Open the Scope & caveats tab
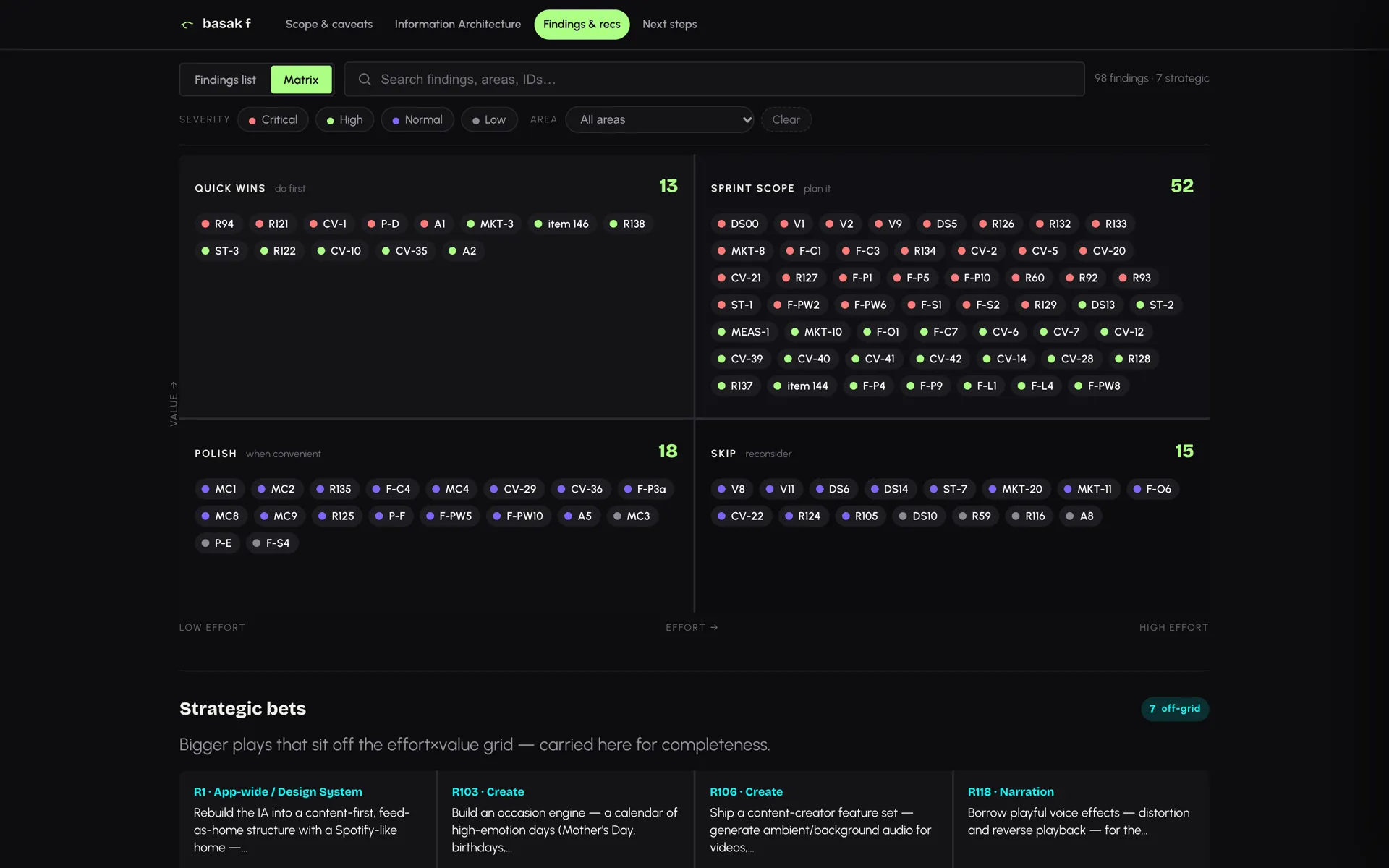 tap(329, 24)
